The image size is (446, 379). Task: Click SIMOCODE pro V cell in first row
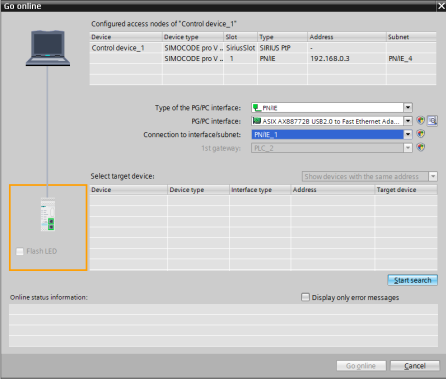pyautogui.click(x=193, y=48)
